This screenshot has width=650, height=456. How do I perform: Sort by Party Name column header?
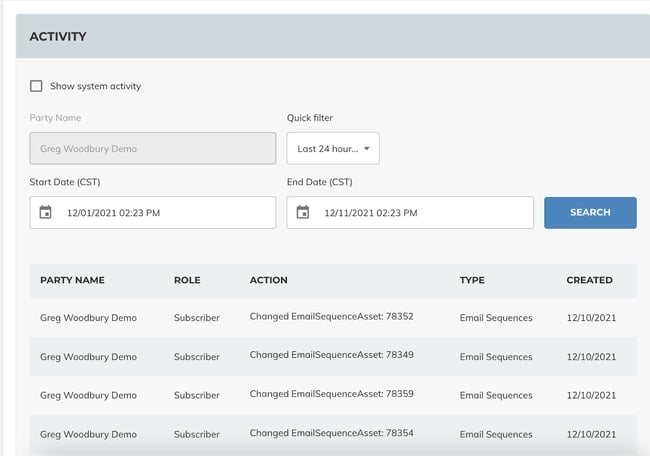[x=72, y=280]
